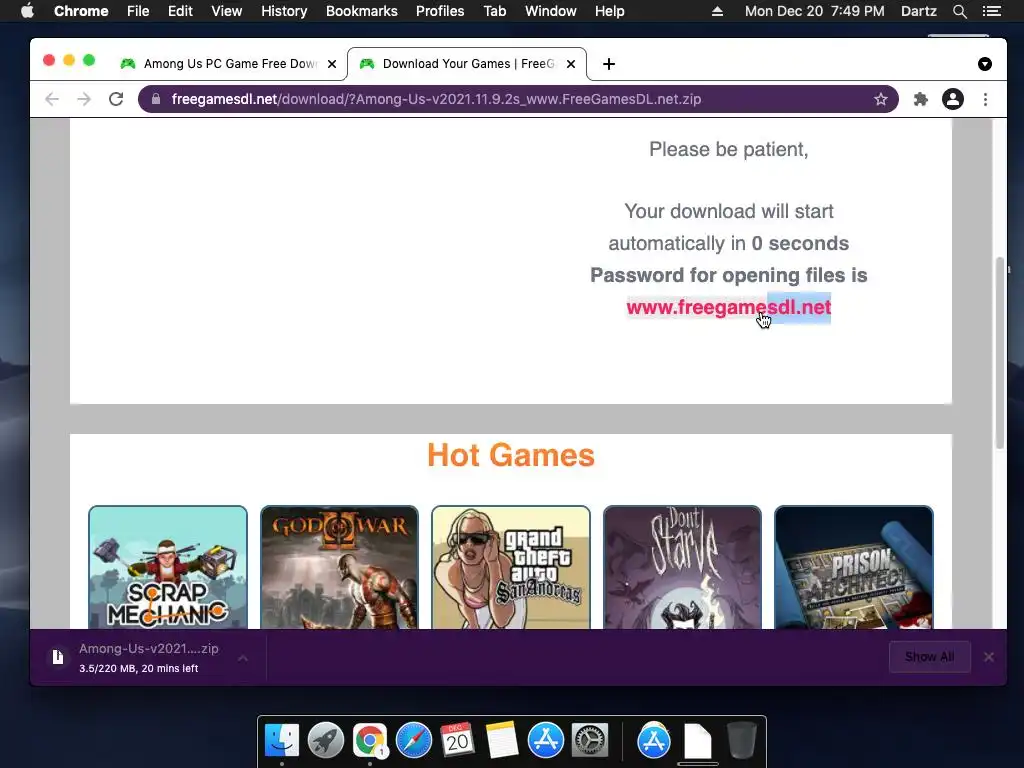Select the Download Your Games tab
The width and height of the screenshot is (1024, 768).
pos(467,64)
